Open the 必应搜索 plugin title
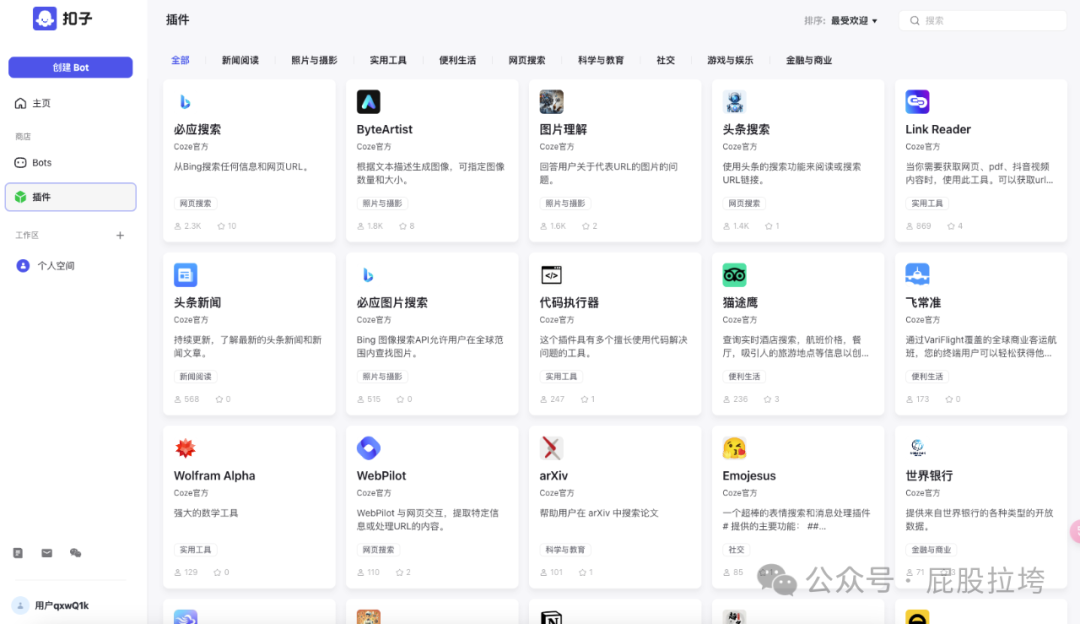1080x624 pixels. click(197, 129)
